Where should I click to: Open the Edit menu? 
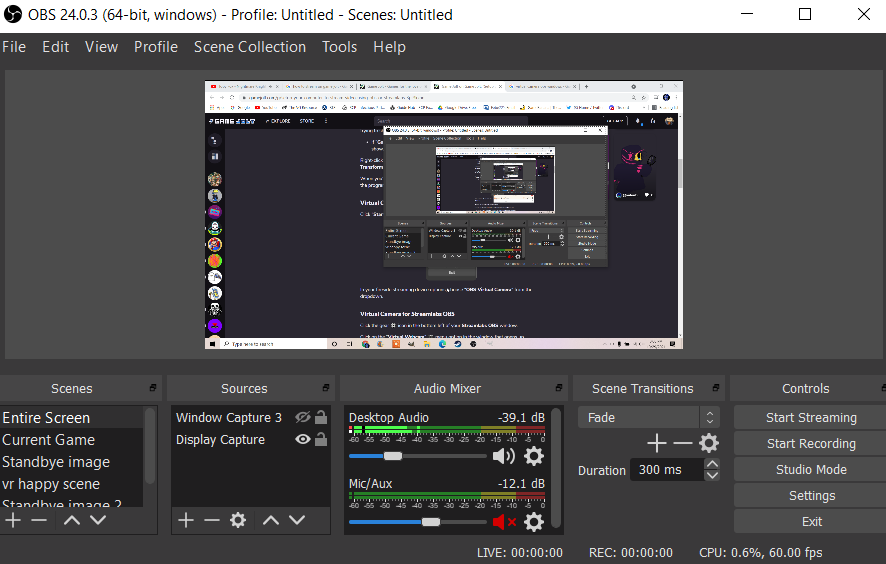click(x=55, y=47)
